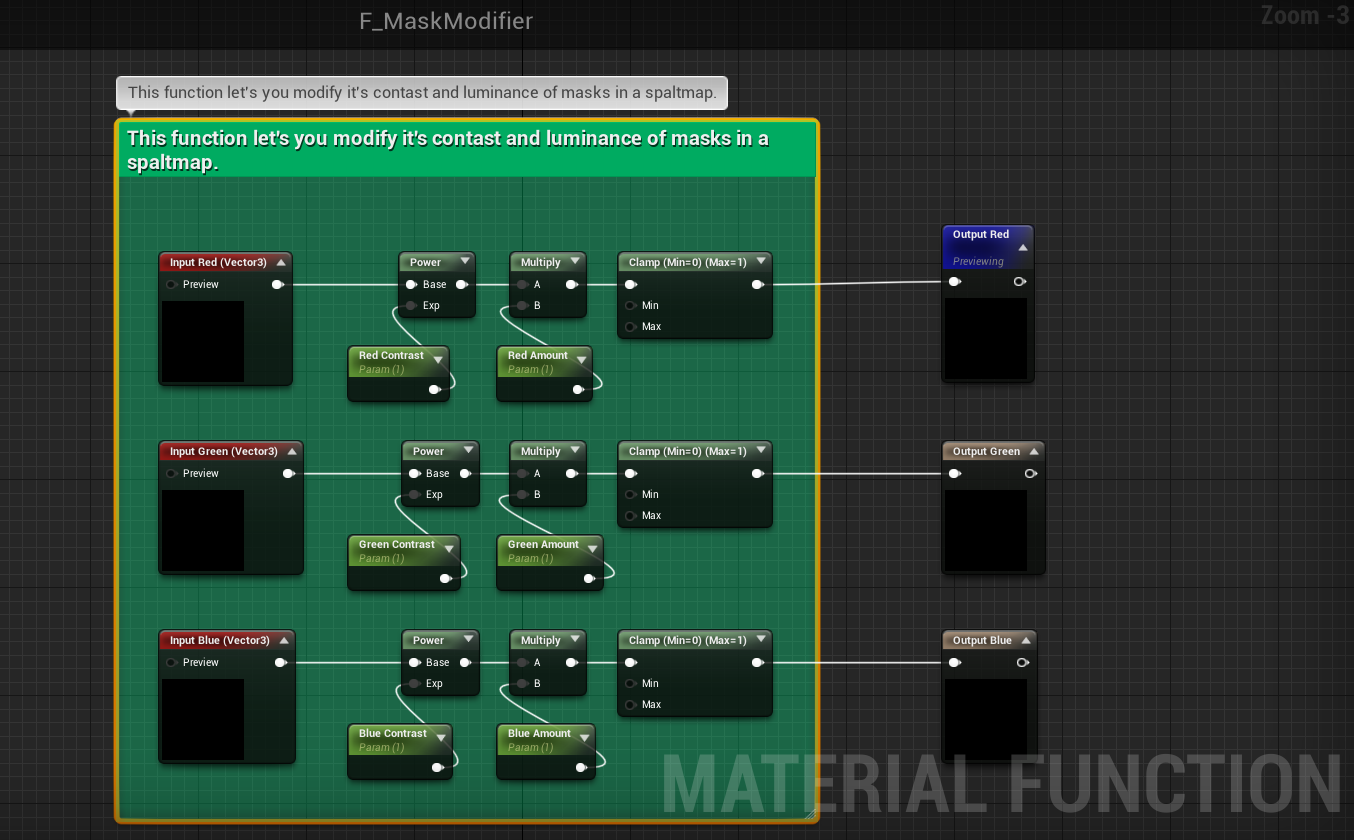Click the B pin on blue row Multiply
The image size is (1354, 840).
[522, 684]
